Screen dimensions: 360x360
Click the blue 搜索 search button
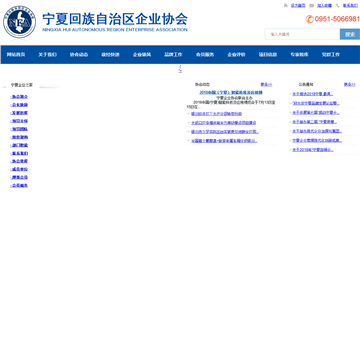pos(350,34)
